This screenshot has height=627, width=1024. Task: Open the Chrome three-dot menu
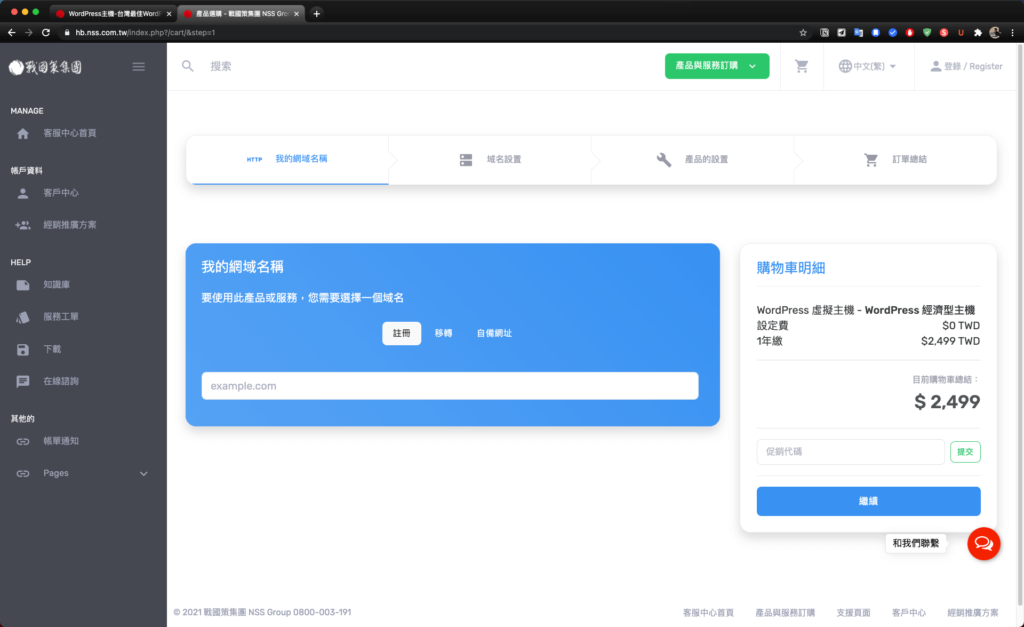pos(1013,32)
